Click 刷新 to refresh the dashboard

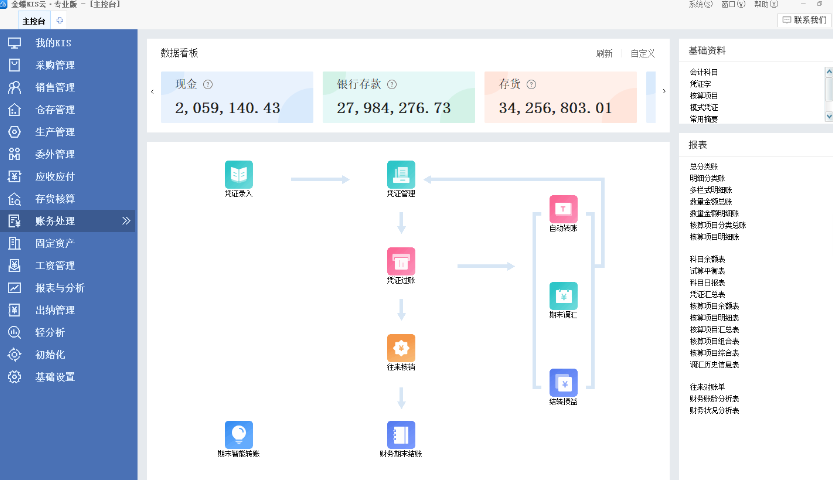(604, 53)
